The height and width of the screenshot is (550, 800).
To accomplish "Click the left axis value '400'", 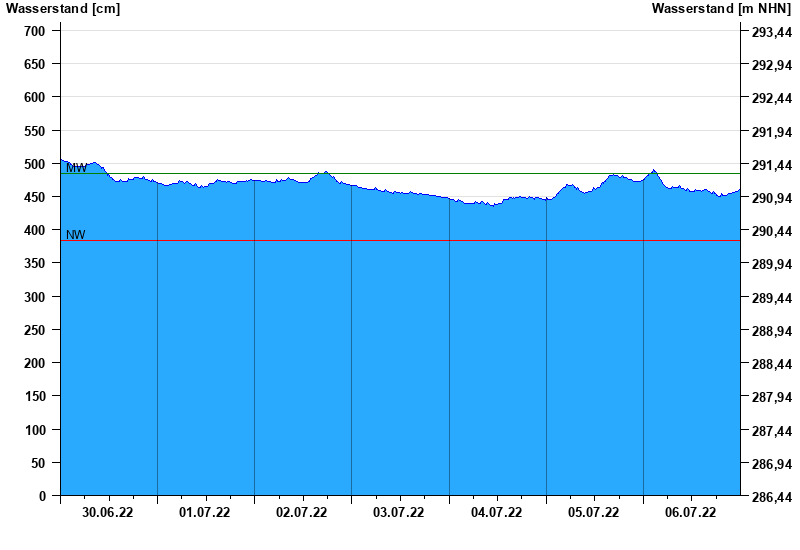I will 35,231.
